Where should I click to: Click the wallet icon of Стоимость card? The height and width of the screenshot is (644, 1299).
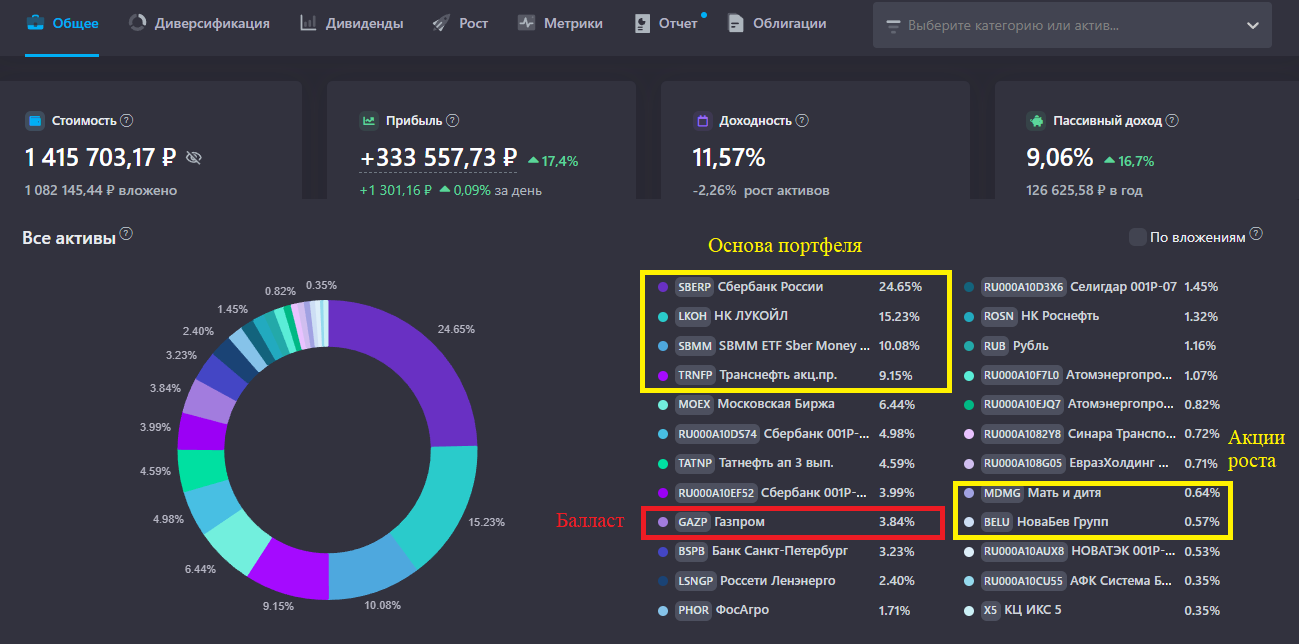click(x=35, y=121)
